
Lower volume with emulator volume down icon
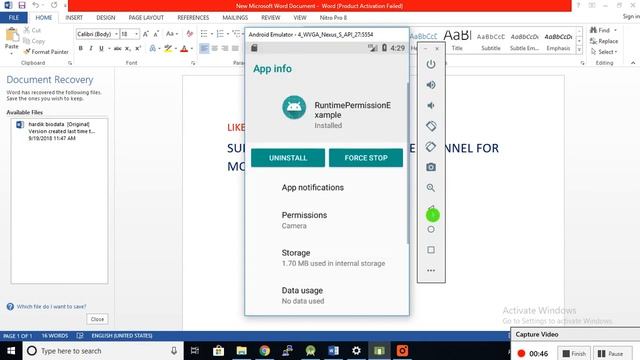point(431,105)
